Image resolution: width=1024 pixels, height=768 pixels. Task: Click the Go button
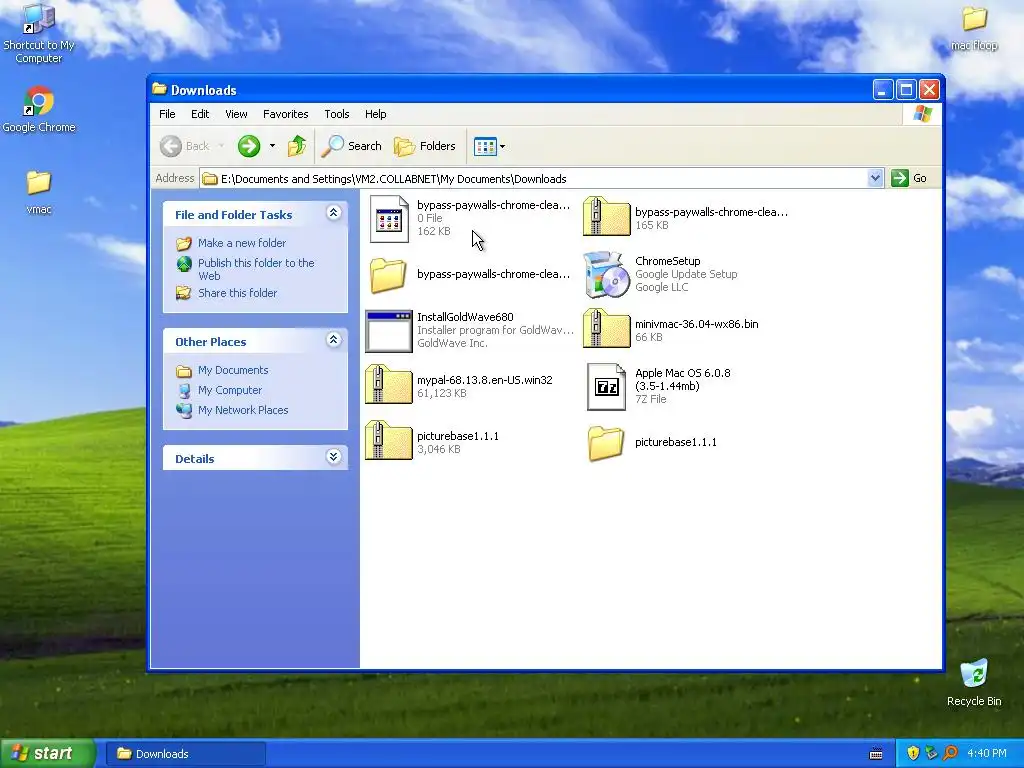click(x=908, y=178)
